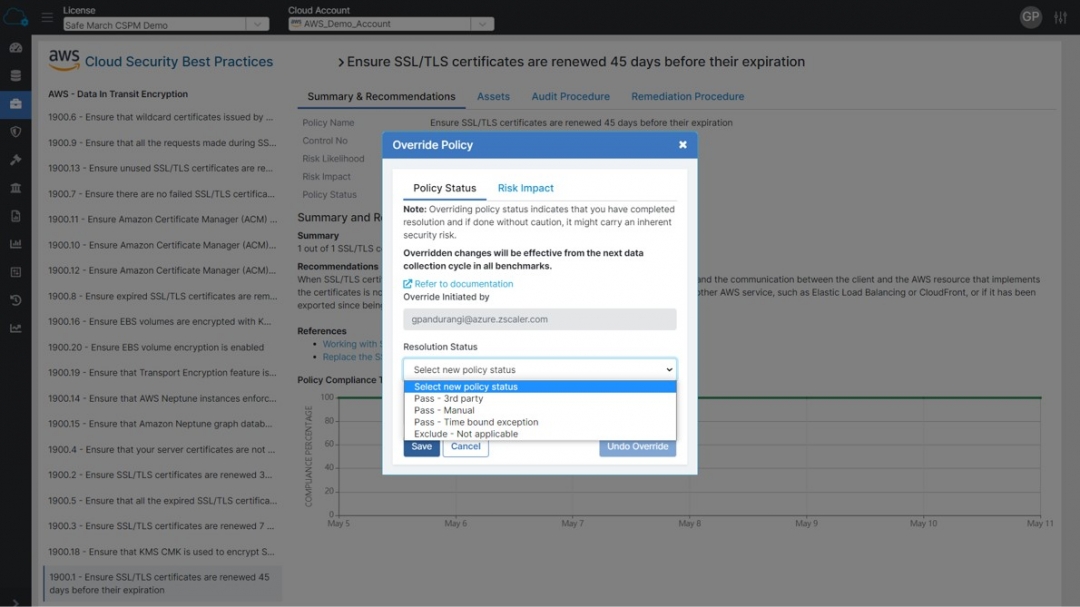Open the settings sliders icon top right
The image size is (1080, 607).
click(x=1060, y=18)
